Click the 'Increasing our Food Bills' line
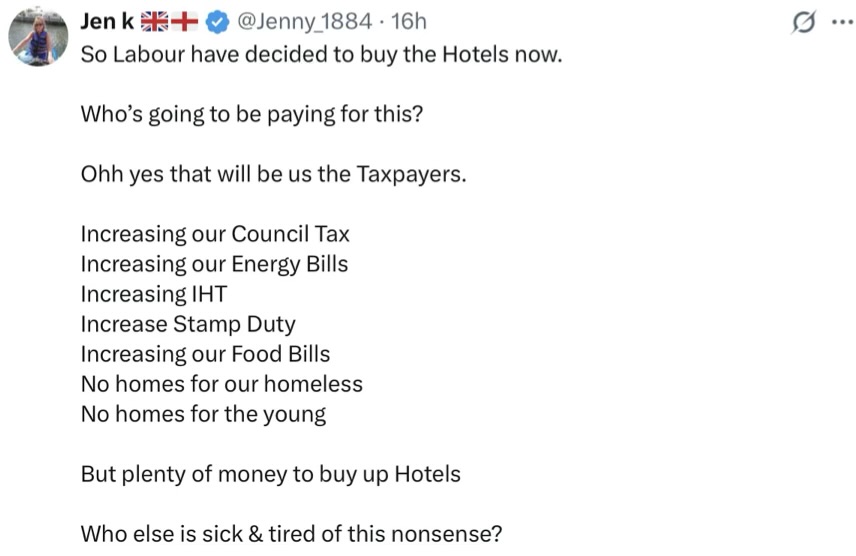Viewport: 856px width, 556px height. click(205, 354)
